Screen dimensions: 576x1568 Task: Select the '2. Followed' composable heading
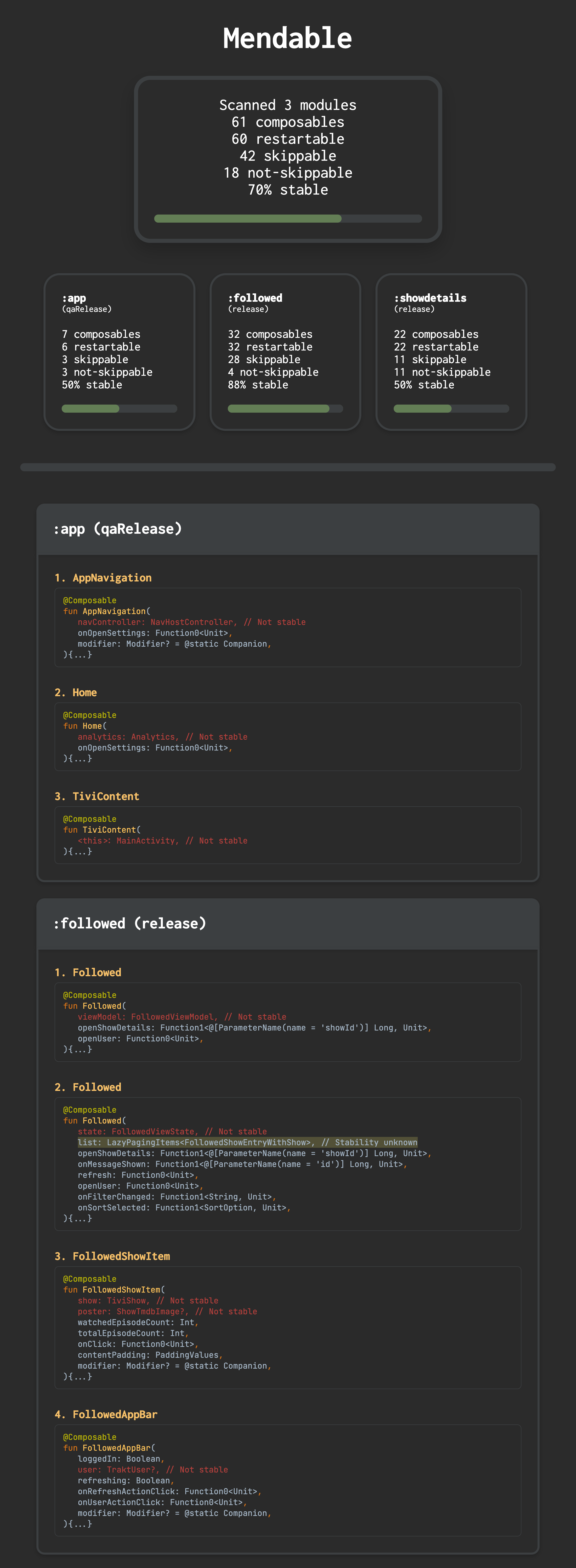88,1087
